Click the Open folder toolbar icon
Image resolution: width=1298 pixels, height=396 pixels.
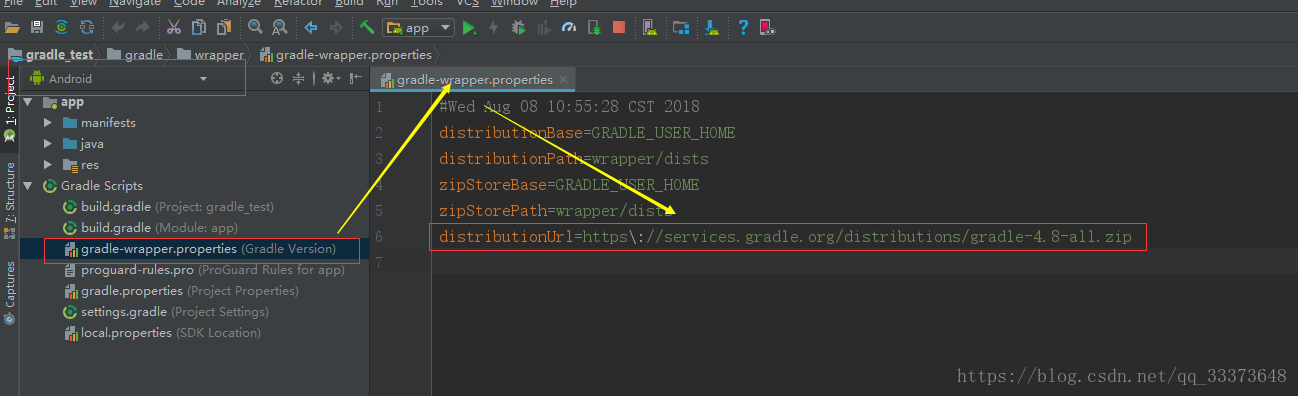[x=13, y=27]
